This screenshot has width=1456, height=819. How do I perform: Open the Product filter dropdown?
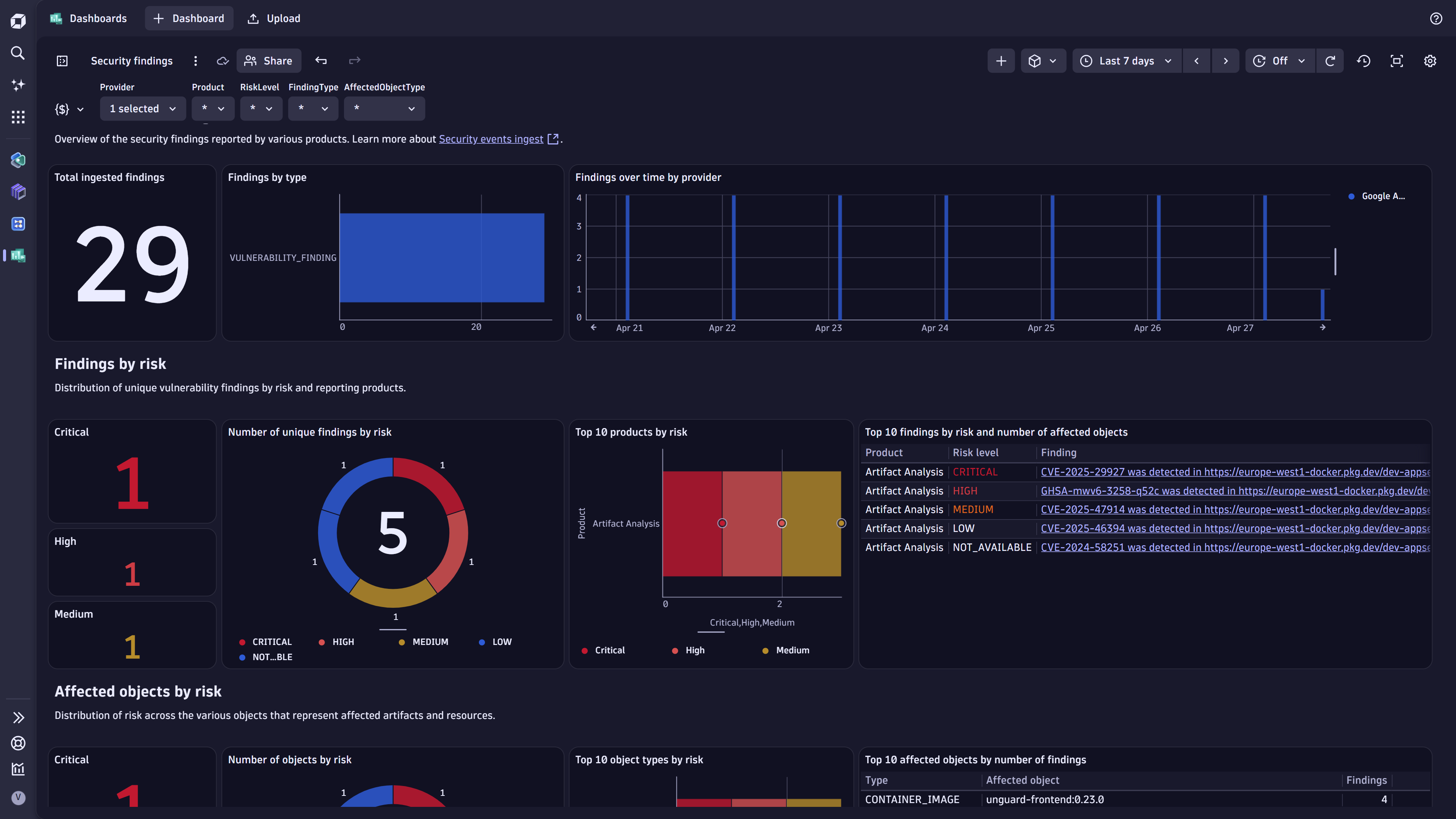[x=213, y=108]
